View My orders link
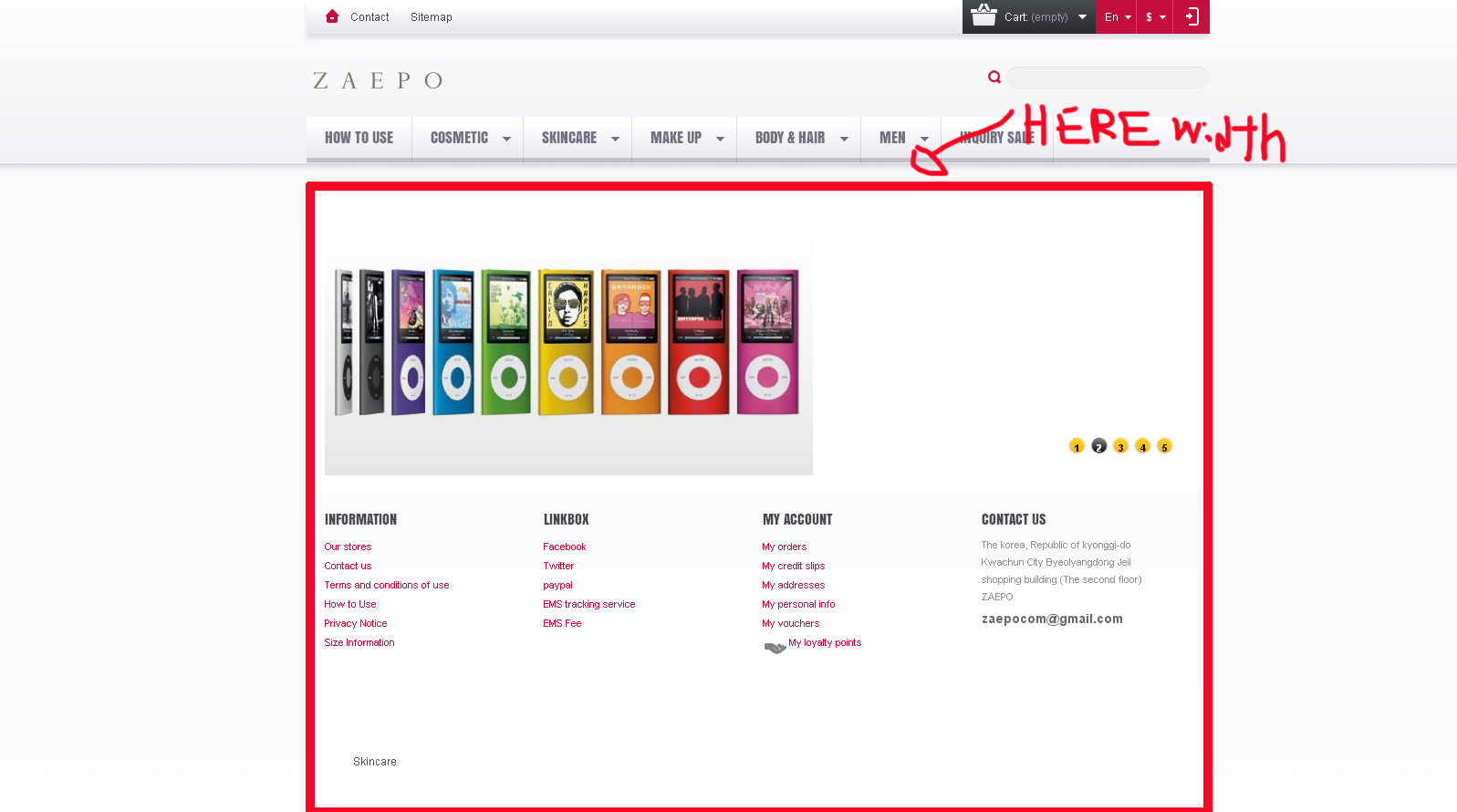Viewport: 1457px width, 812px height. click(x=785, y=547)
